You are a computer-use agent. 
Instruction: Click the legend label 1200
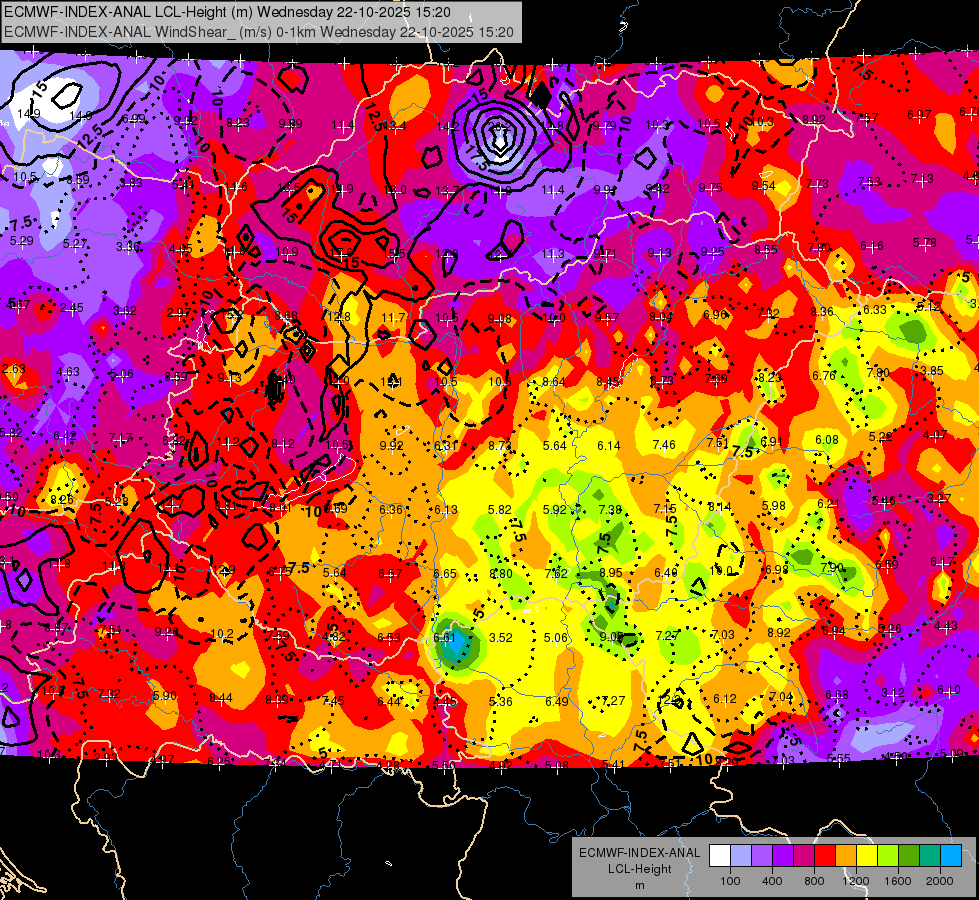856,881
